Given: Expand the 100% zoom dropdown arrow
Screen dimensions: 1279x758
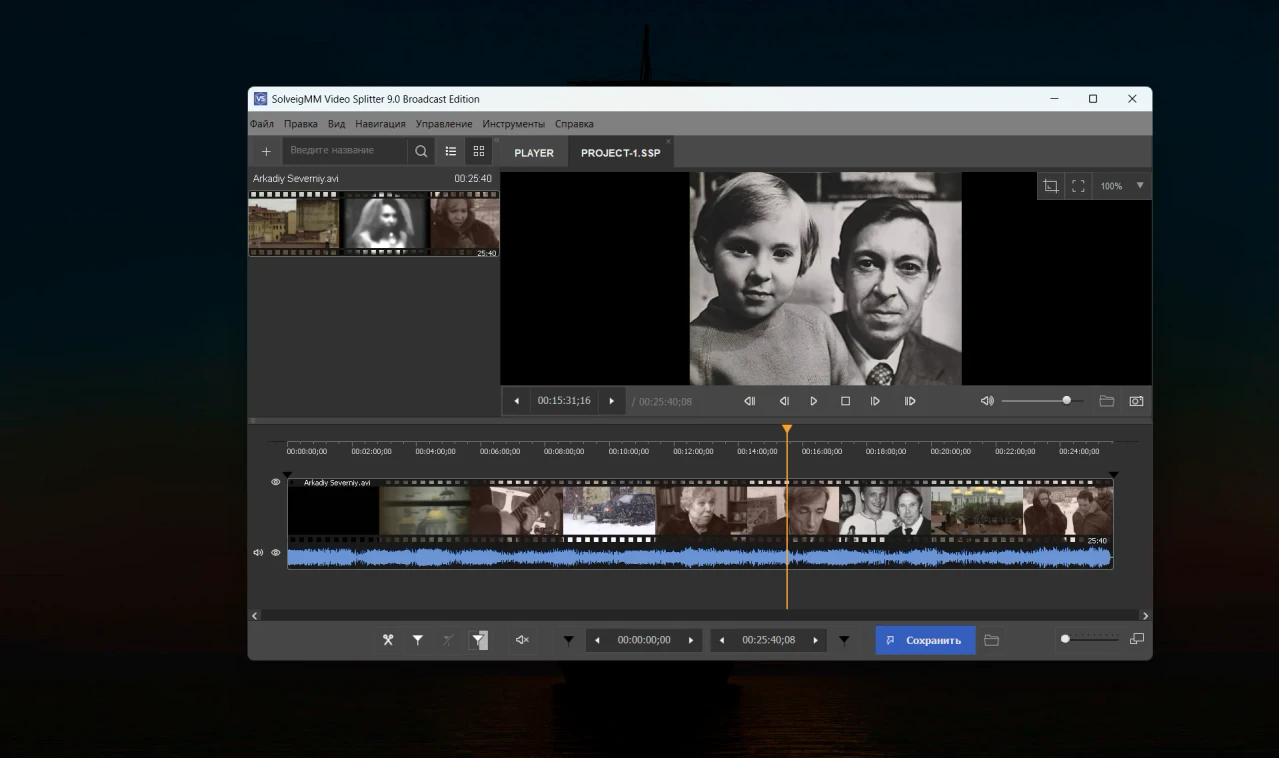Looking at the screenshot, I should 1139,186.
